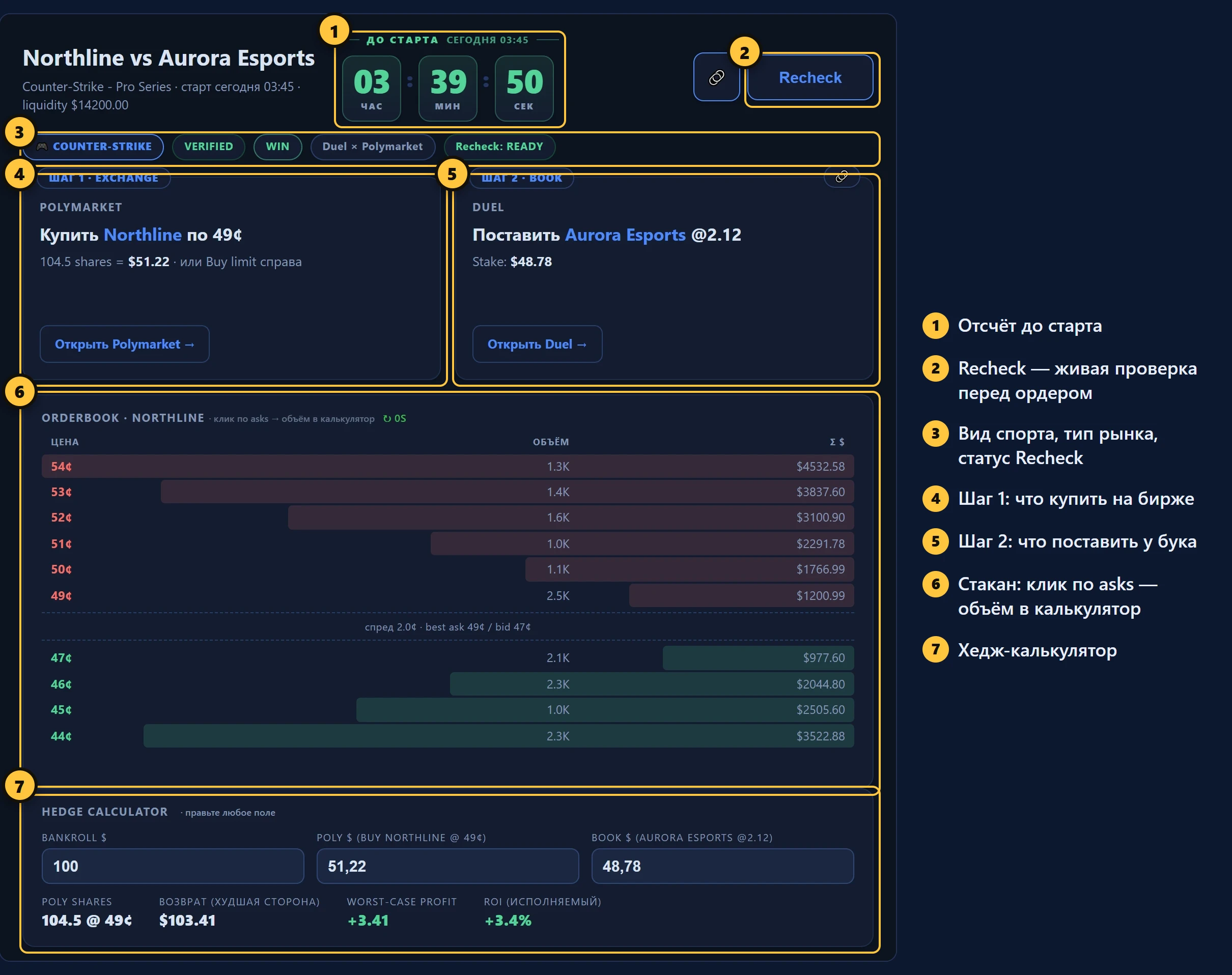Click the spread text 'спред 2.0¢'
This screenshot has width=1232, height=975.
390,627
